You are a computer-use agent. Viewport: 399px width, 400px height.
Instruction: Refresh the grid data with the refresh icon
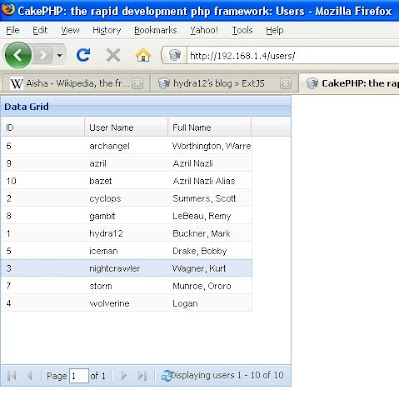click(166, 376)
